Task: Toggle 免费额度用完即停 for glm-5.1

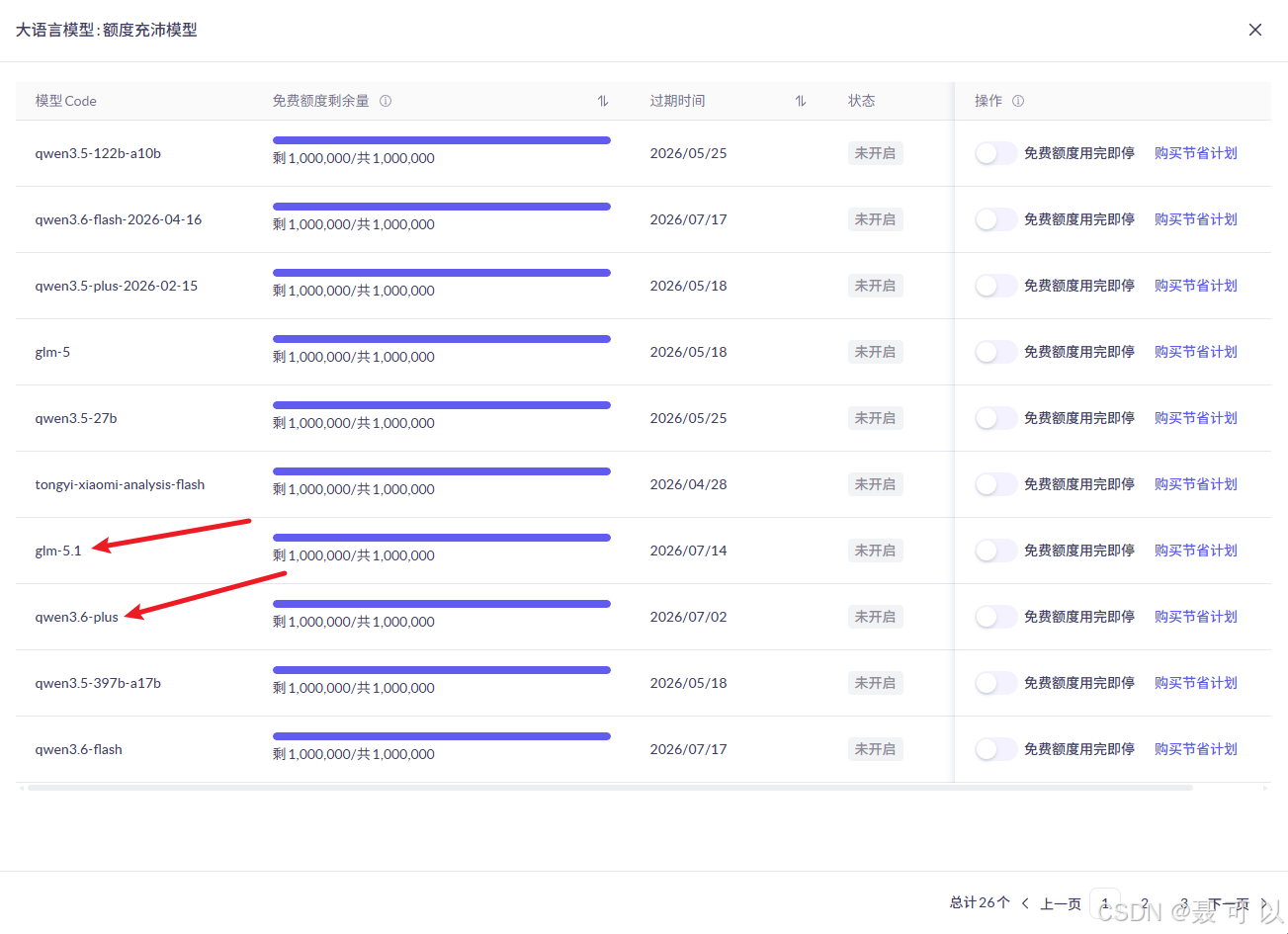Action: (995, 551)
